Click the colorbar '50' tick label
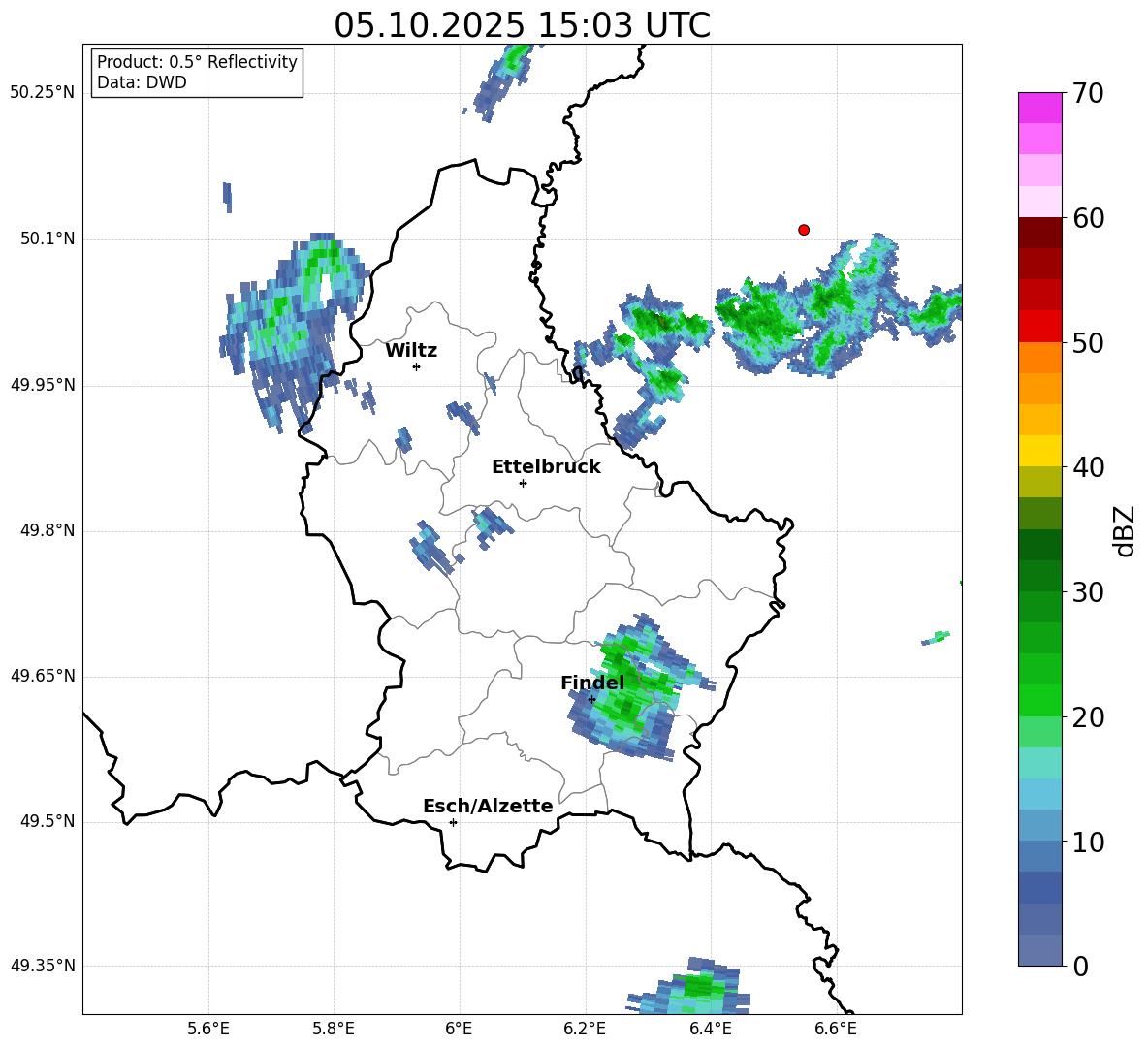 1088,342
